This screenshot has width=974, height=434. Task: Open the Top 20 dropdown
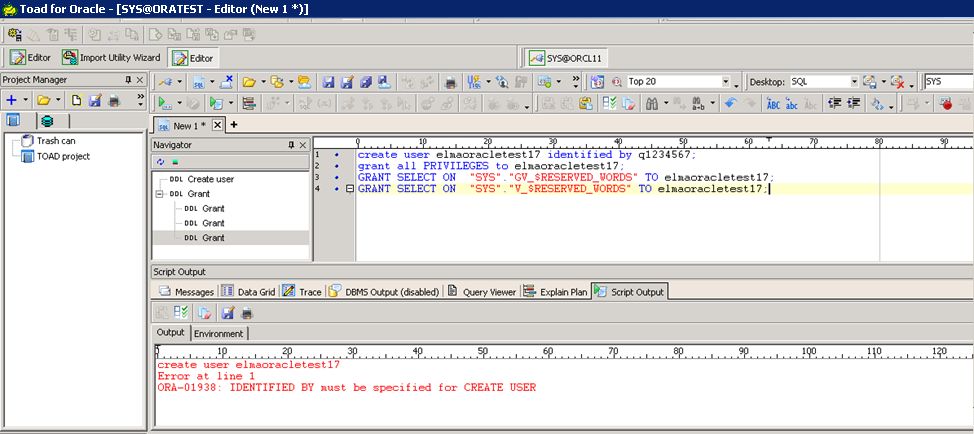click(726, 81)
